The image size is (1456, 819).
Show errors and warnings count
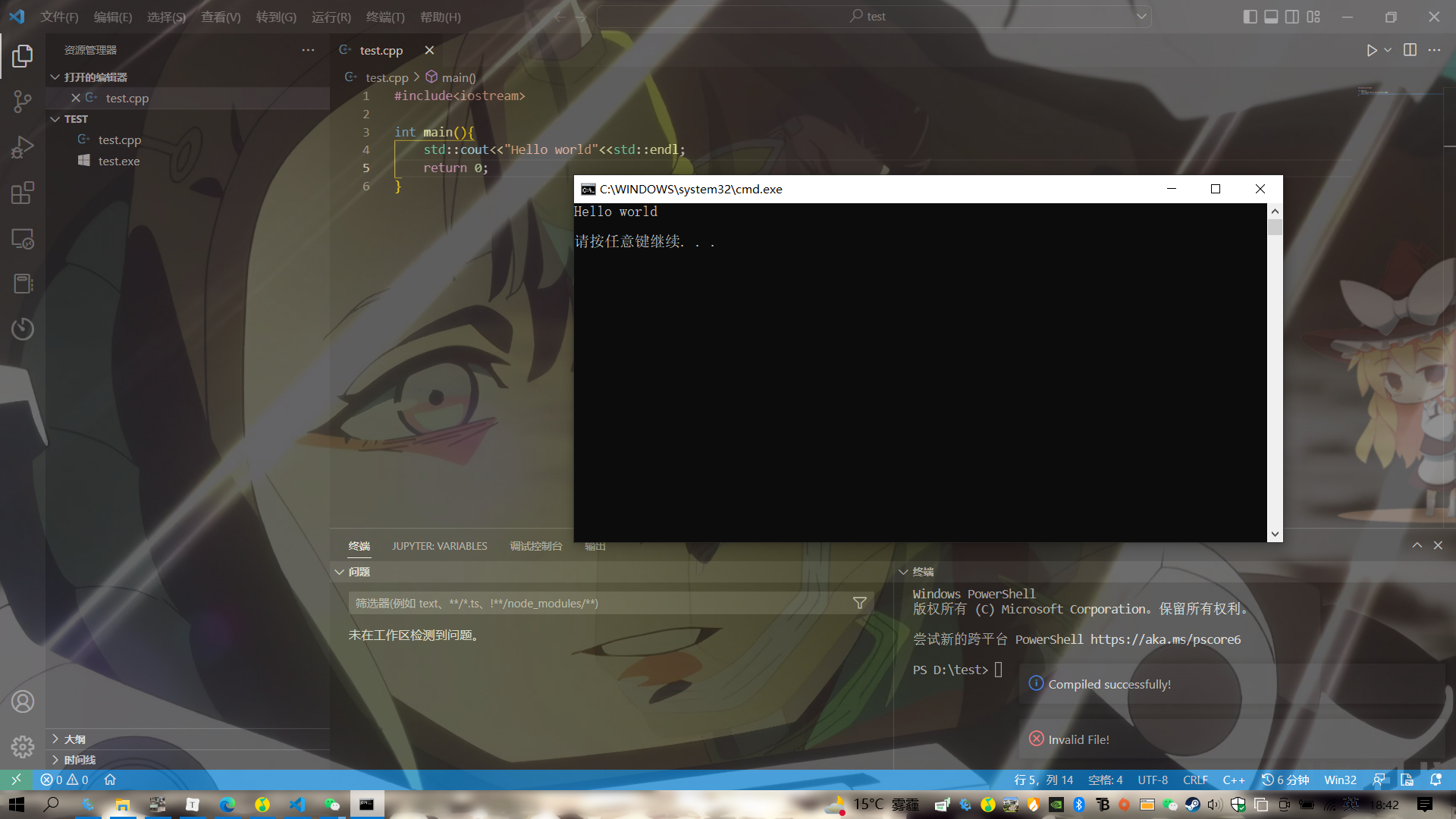coord(64,780)
